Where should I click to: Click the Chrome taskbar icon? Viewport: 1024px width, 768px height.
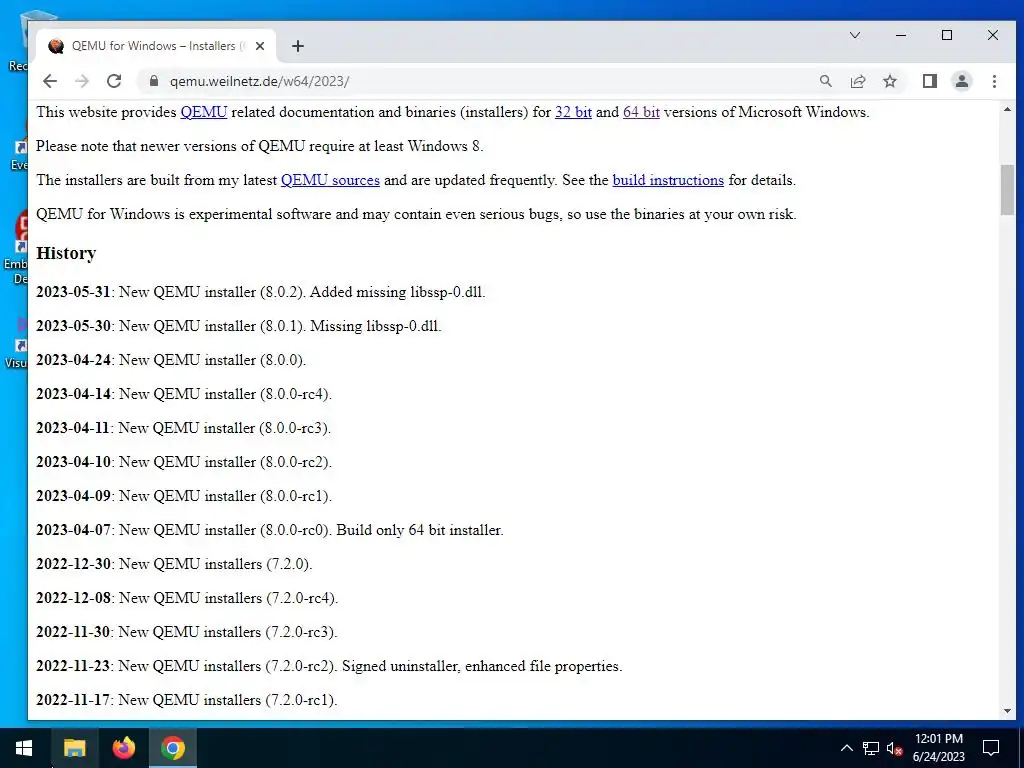tap(173, 748)
